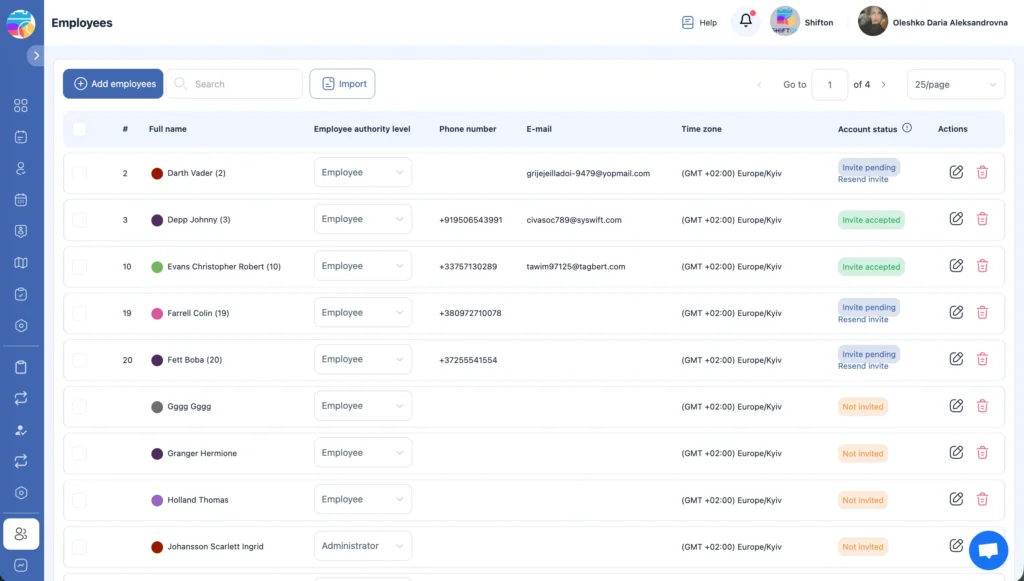The image size is (1024, 581).
Task: Open the chat bubble in the bottom corner
Action: click(988, 550)
